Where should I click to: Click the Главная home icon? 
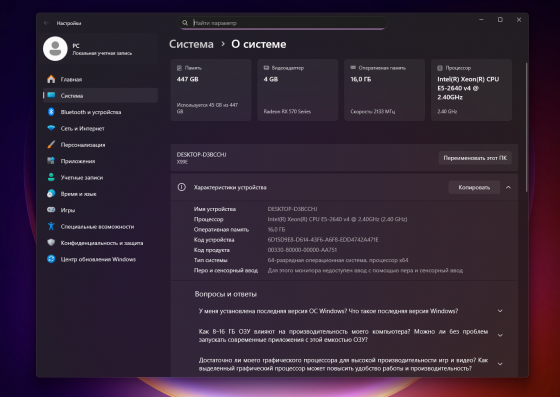point(51,79)
